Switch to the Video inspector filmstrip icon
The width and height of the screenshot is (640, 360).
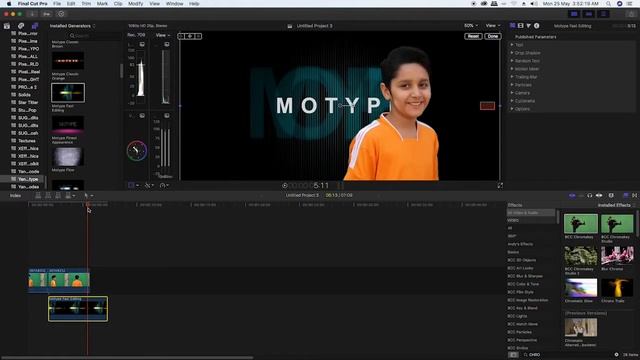[x=520, y=26]
